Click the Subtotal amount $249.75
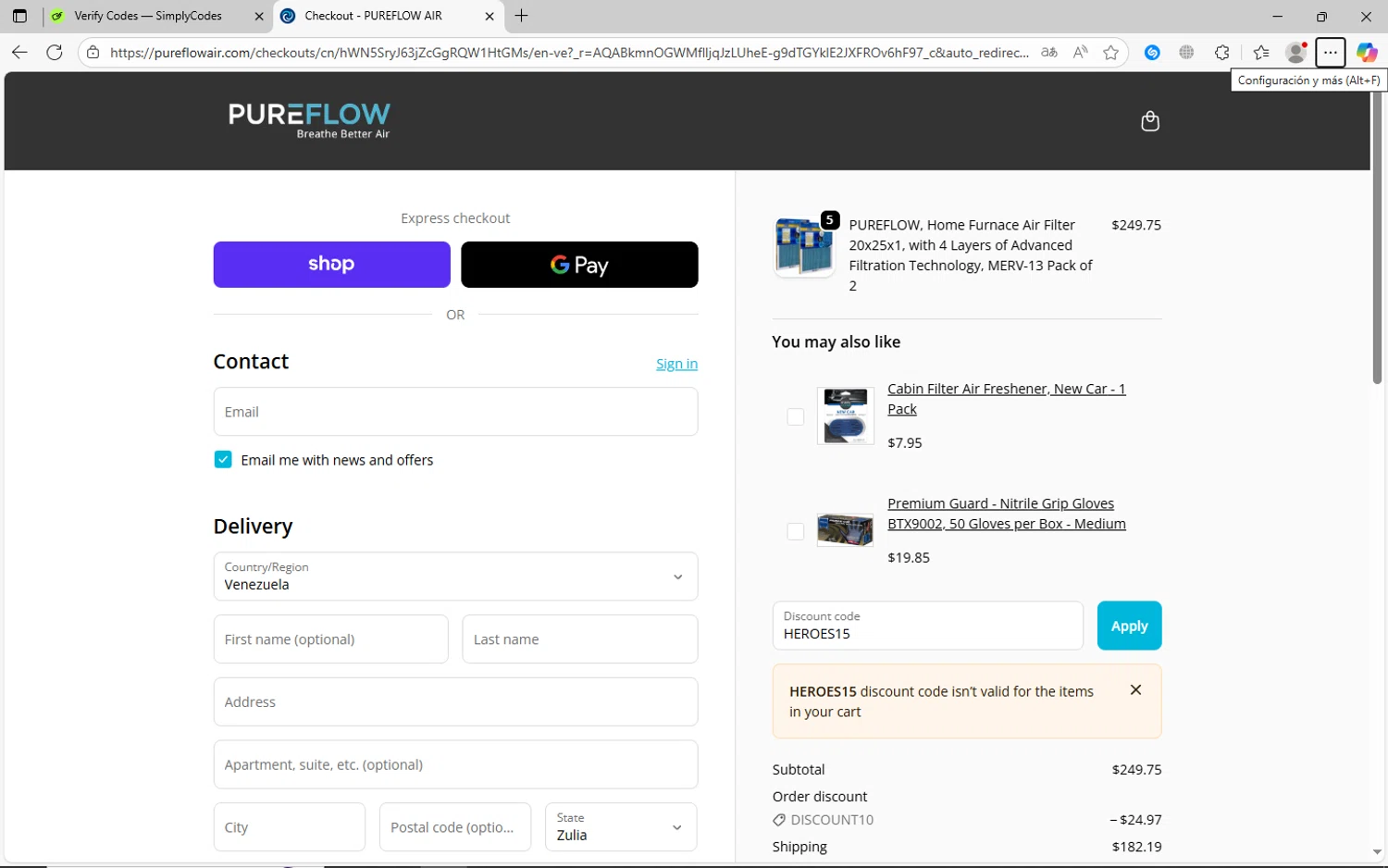The width and height of the screenshot is (1388, 868). (1136, 769)
